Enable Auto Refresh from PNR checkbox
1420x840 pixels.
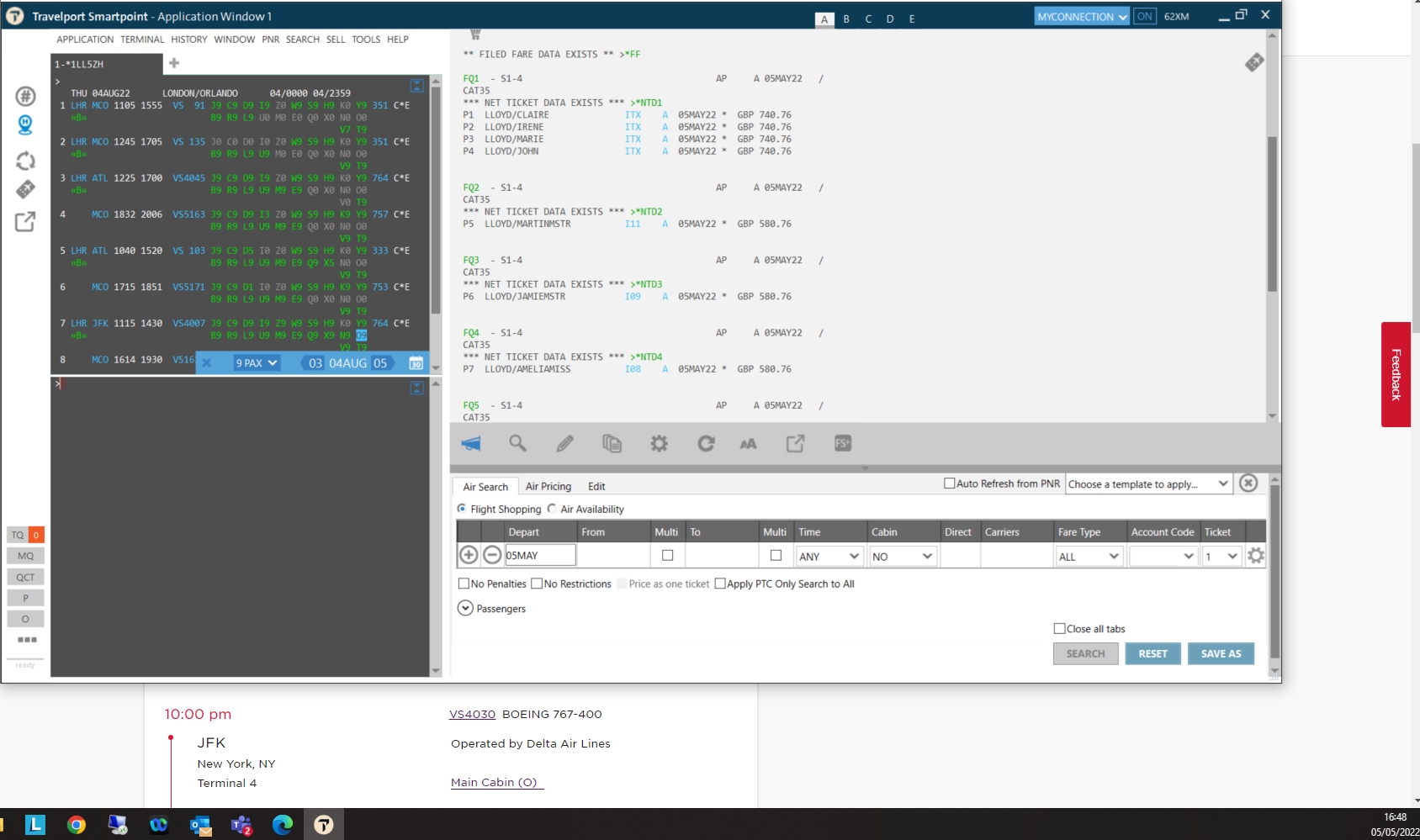pyautogui.click(x=950, y=483)
